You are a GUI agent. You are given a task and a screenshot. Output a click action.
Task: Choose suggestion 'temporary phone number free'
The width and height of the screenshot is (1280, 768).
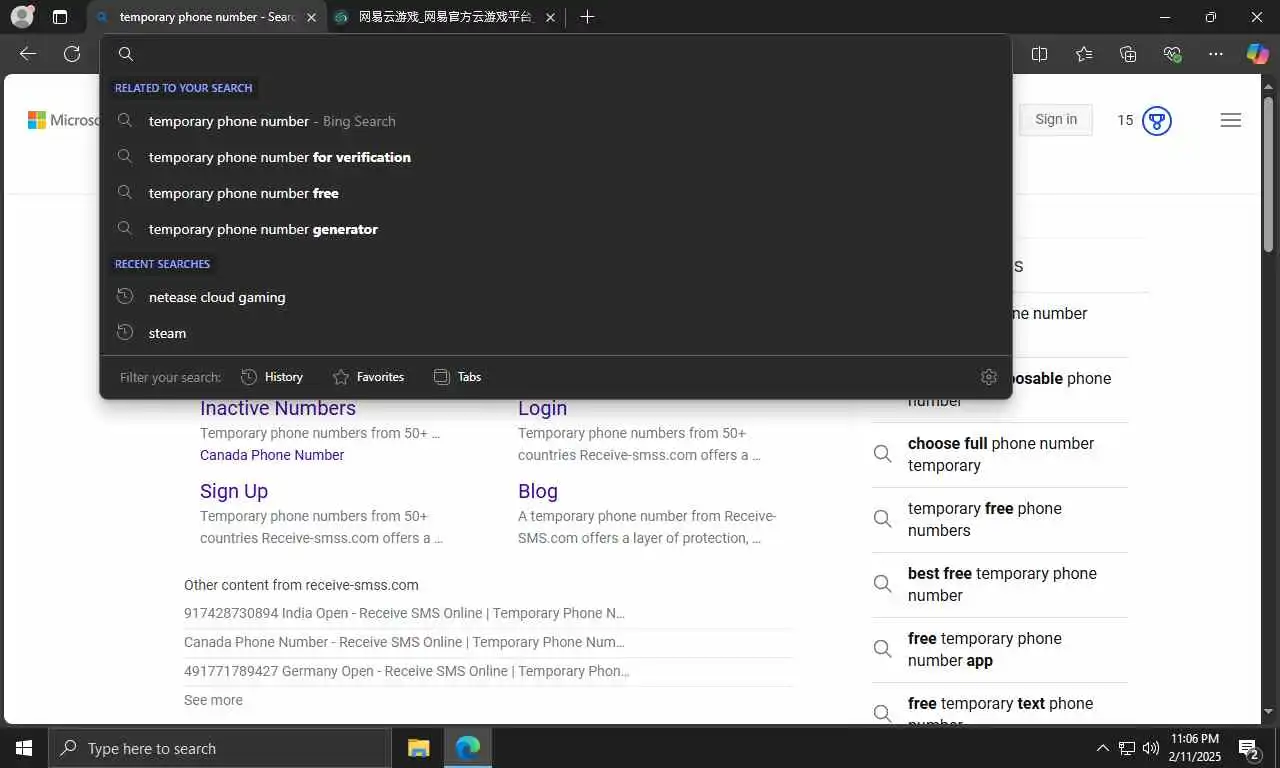556,193
